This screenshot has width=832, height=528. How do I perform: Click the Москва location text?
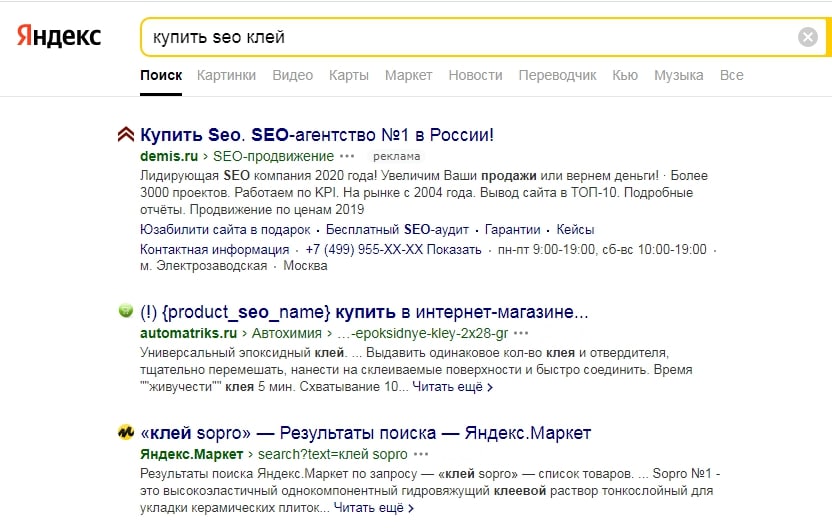[305, 266]
